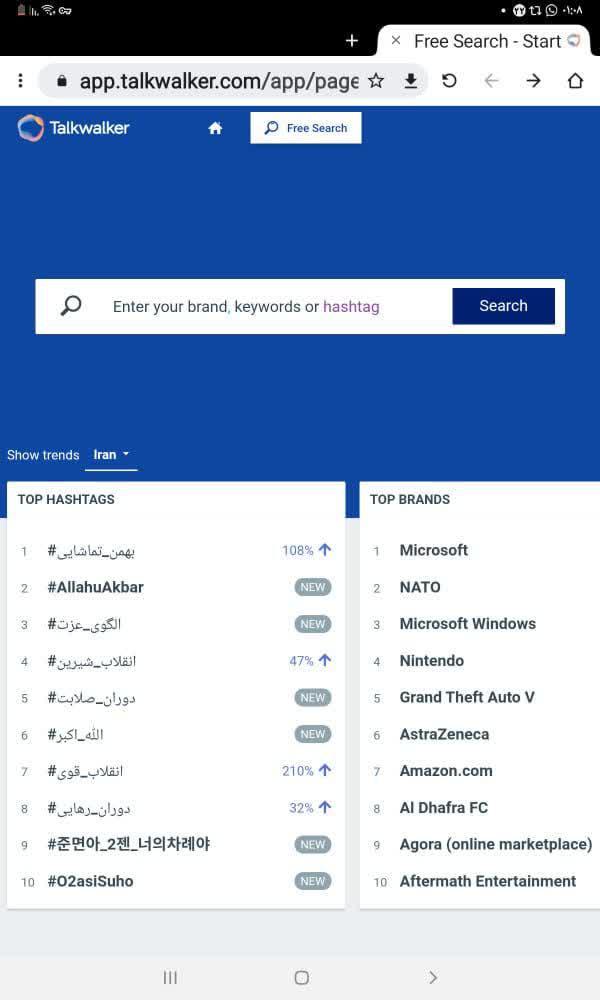This screenshot has width=600, height=1000.
Task: Click the Talkwalker home icon
Action: click(215, 128)
